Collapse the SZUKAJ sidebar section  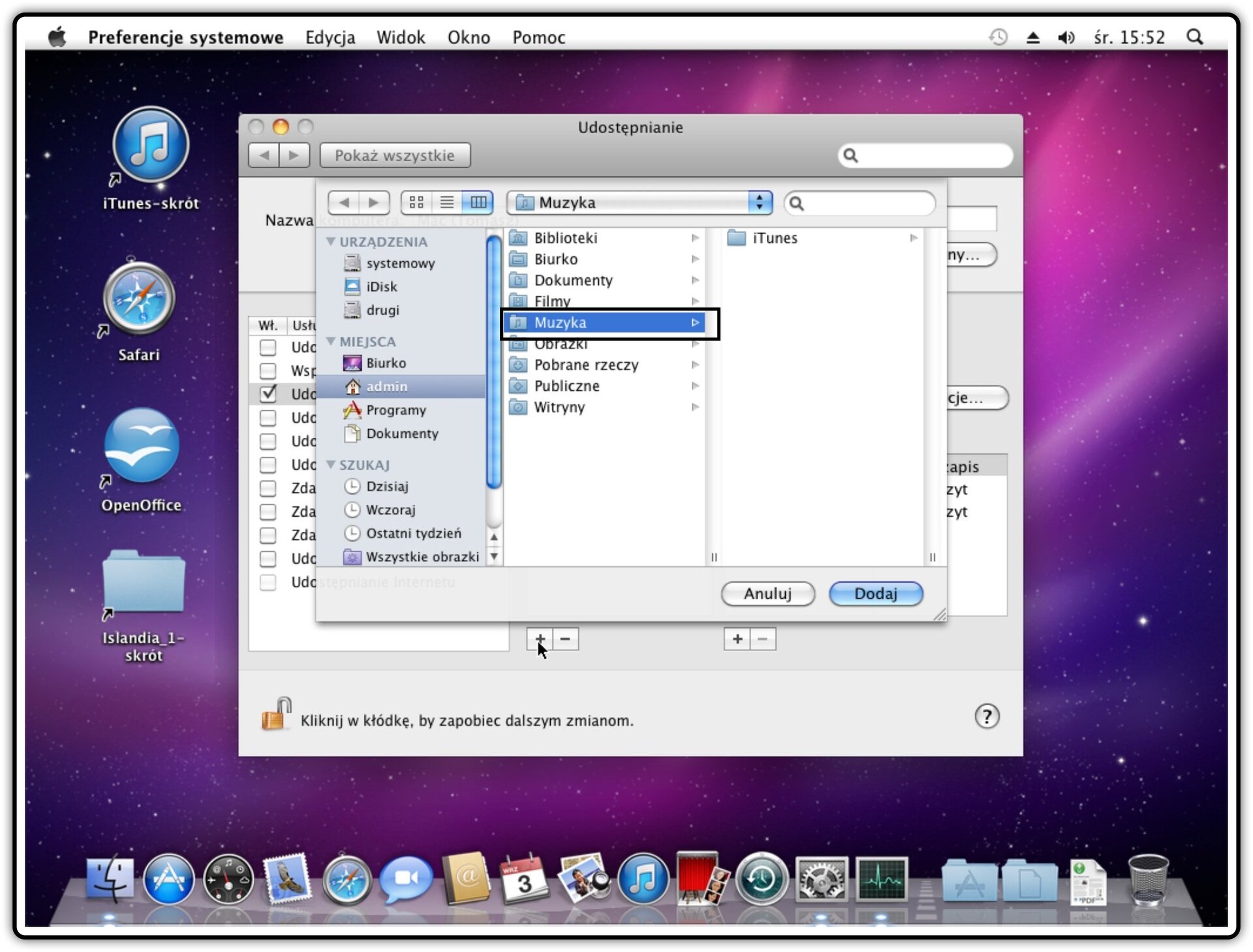[331, 465]
